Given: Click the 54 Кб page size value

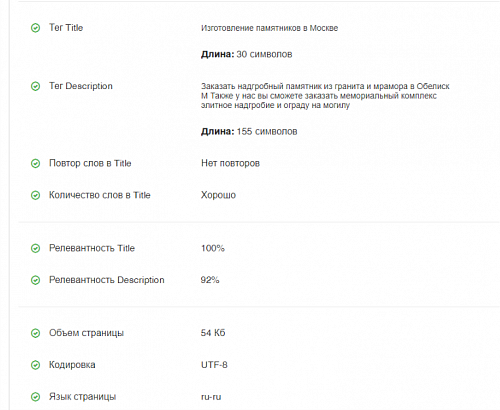Looking at the screenshot, I should click(213, 333).
